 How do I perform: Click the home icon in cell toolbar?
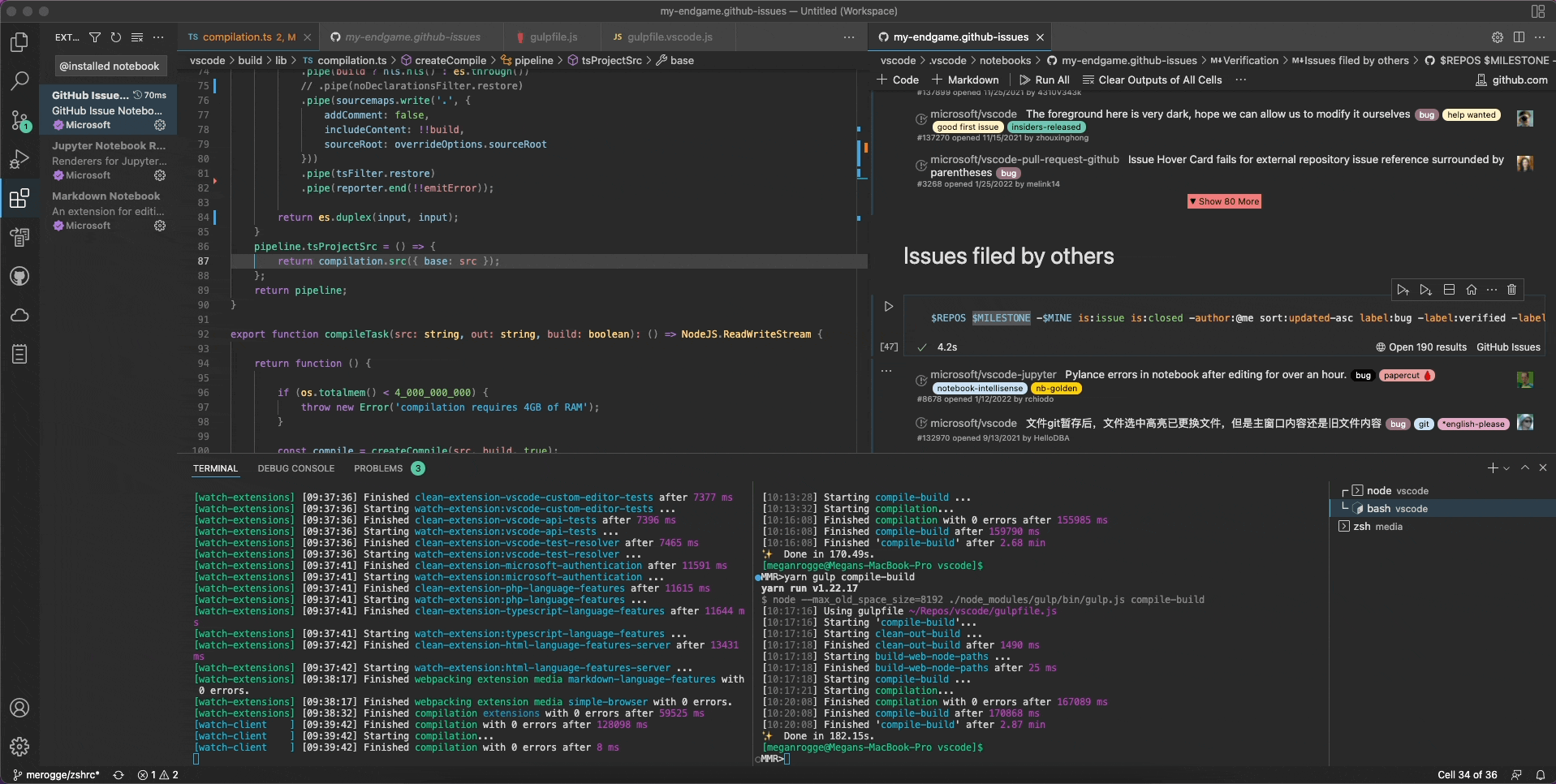coord(1472,290)
